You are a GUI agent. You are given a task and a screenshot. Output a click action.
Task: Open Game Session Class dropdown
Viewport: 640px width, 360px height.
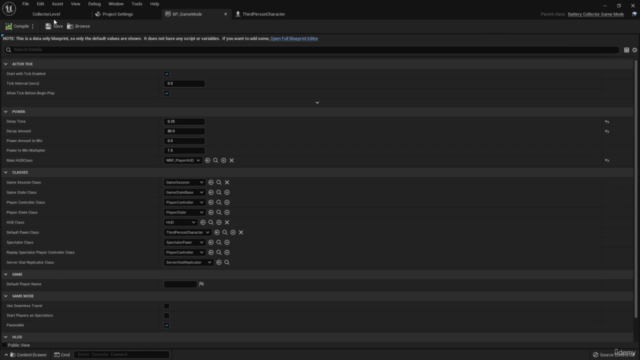point(184,182)
